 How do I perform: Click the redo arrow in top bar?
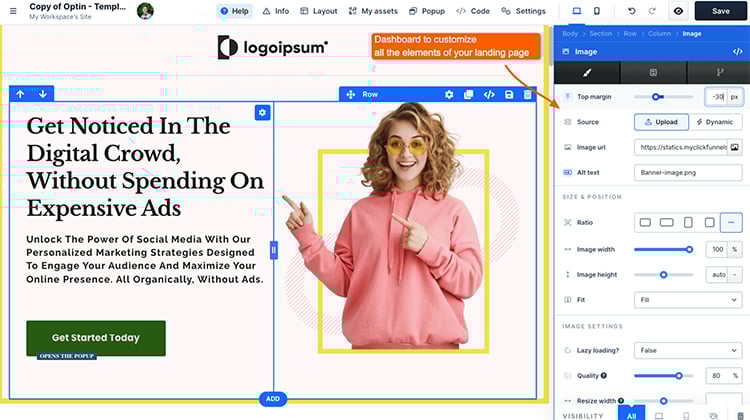(x=652, y=11)
